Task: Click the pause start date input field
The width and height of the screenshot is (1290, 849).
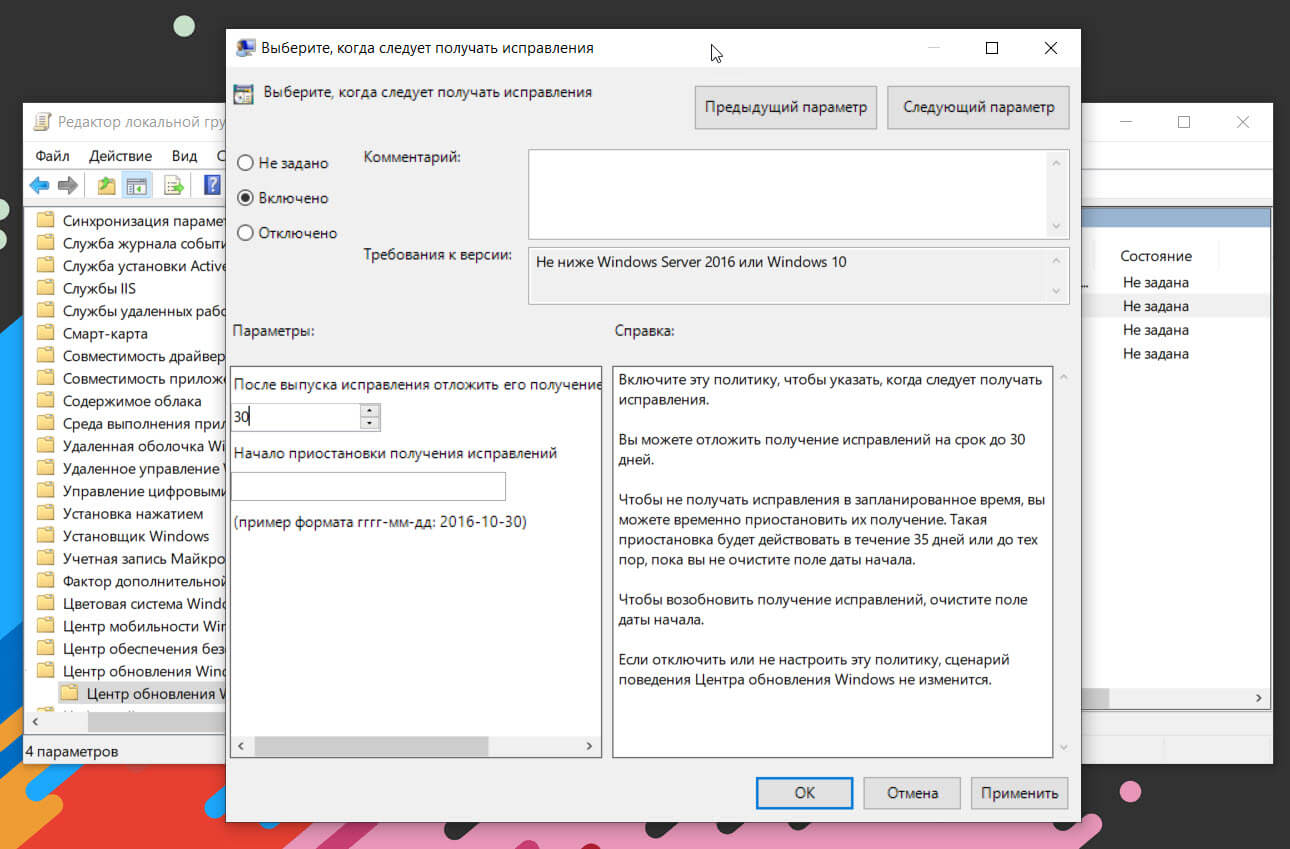Action: 368,487
